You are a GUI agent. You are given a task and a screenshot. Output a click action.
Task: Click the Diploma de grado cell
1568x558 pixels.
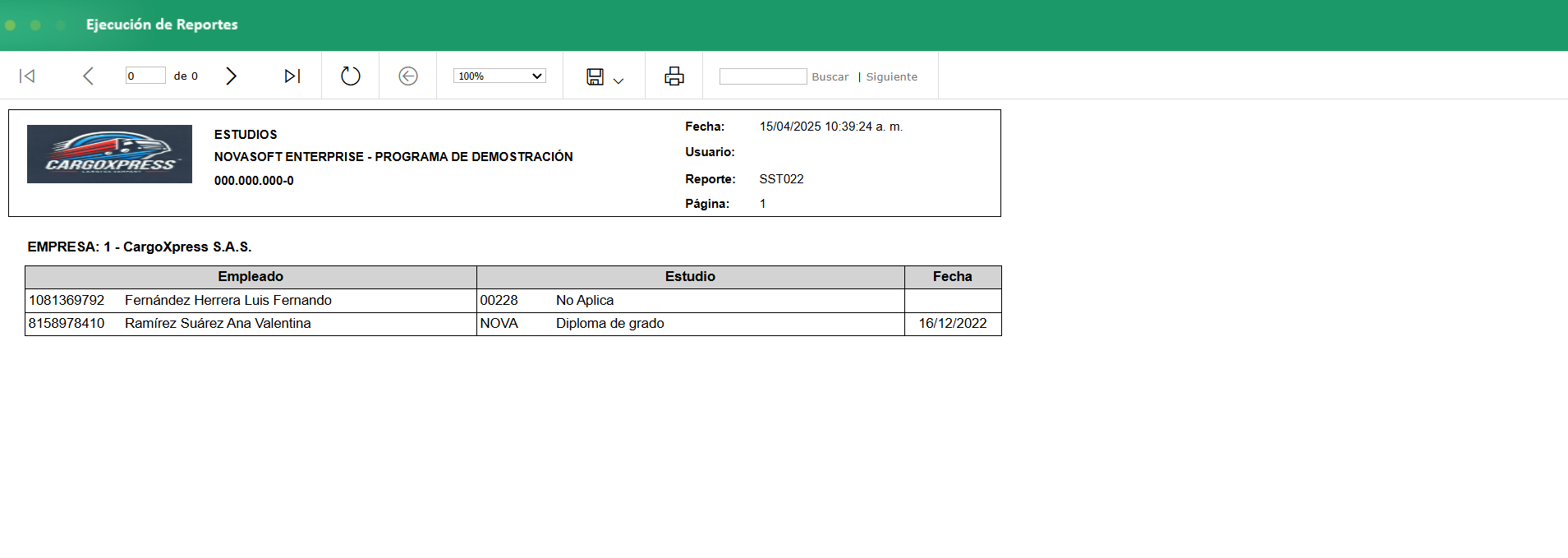pyautogui.click(x=610, y=324)
